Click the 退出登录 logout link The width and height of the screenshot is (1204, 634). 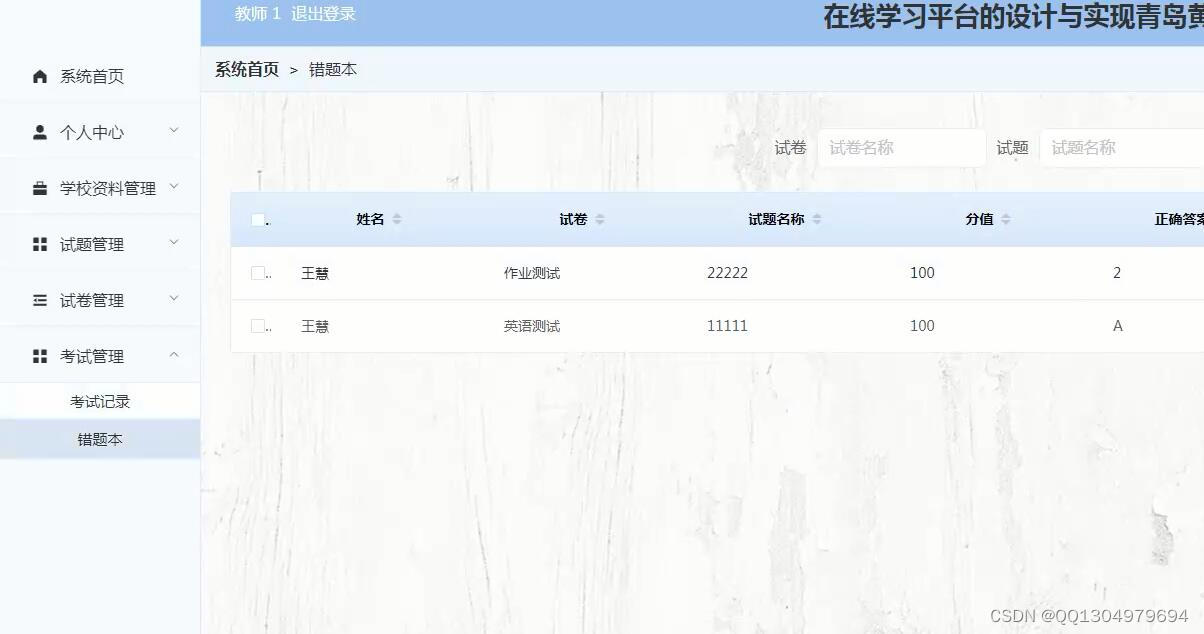tap(323, 14)
